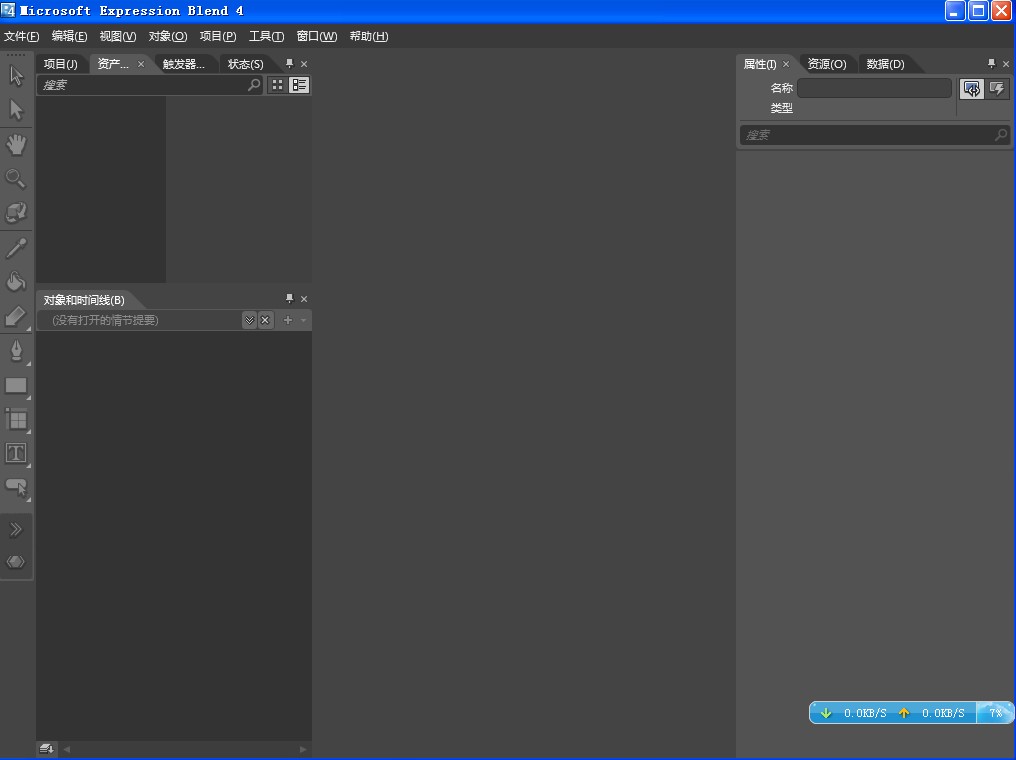Screen dimensions: 1016x760
Task: Close the 属性 tab
Action: pos(786,64)
